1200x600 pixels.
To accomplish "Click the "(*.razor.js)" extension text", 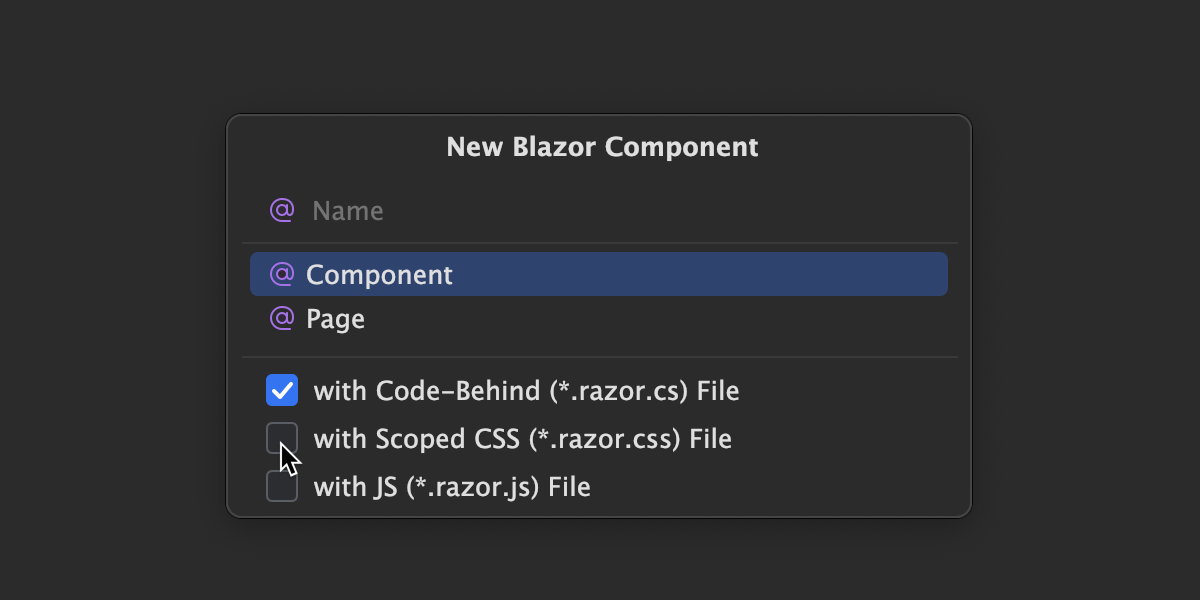I will click(473, 488).
